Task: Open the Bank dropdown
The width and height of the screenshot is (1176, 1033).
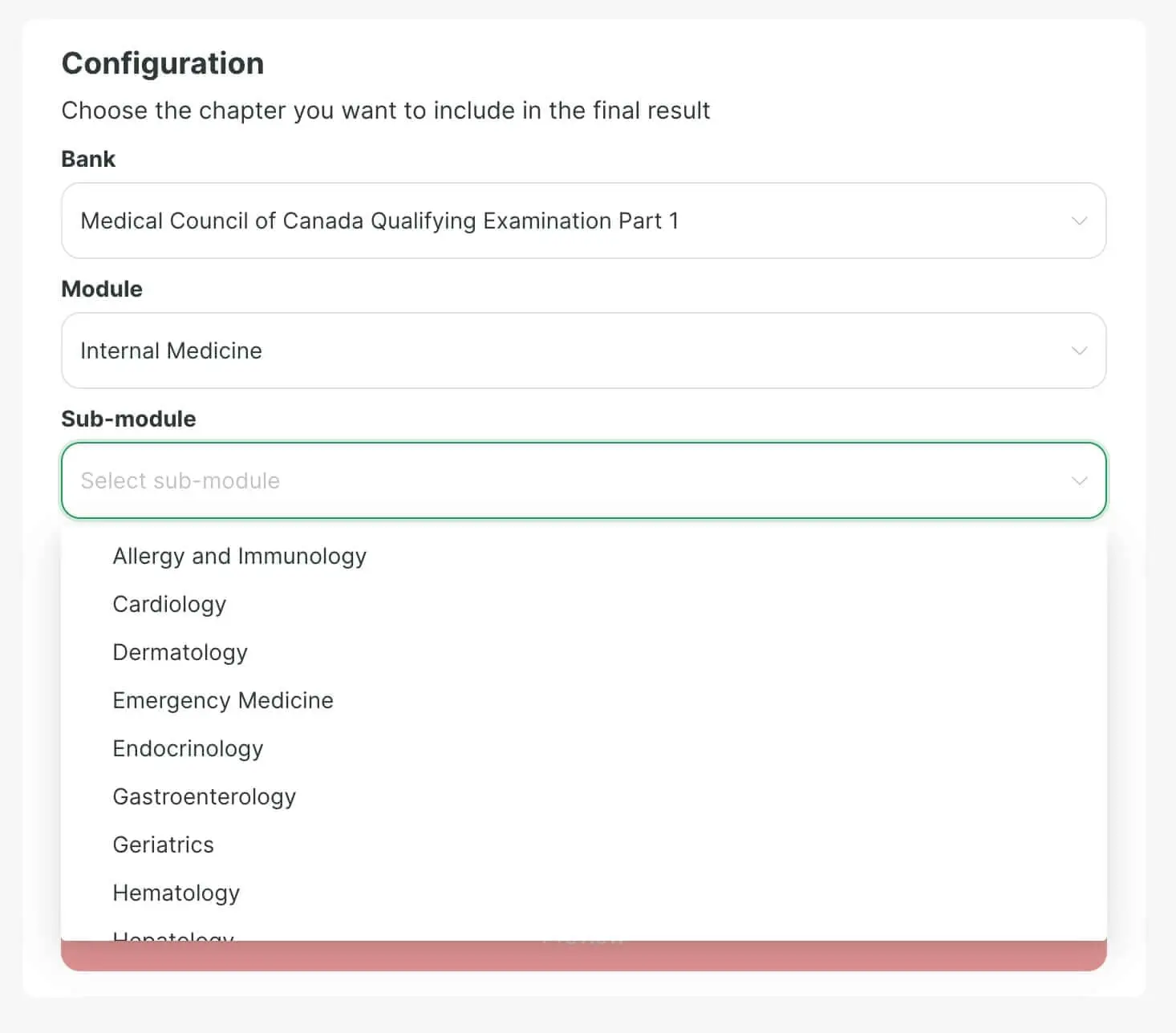Action: pos(583,221)
